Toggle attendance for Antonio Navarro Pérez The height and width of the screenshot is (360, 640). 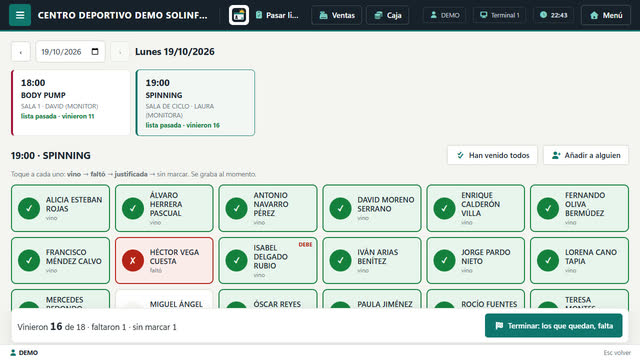(268, 208)
